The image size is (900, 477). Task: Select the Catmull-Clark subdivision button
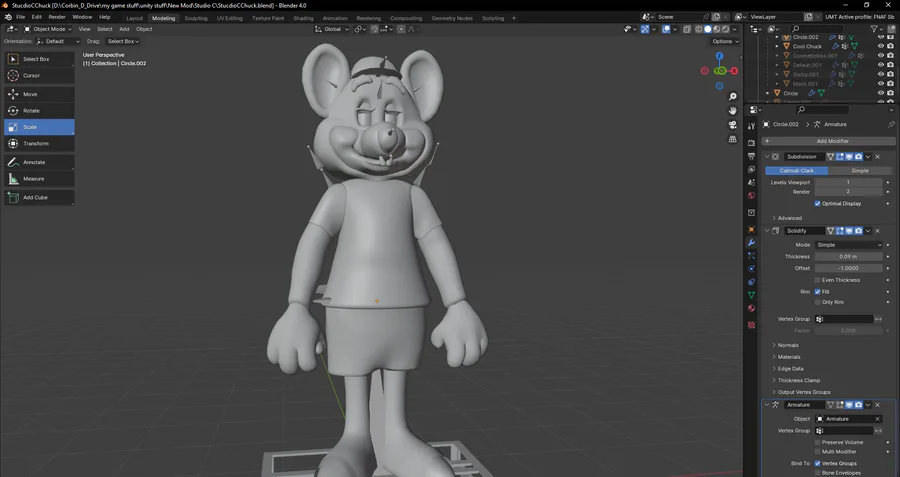click(797, 171)
